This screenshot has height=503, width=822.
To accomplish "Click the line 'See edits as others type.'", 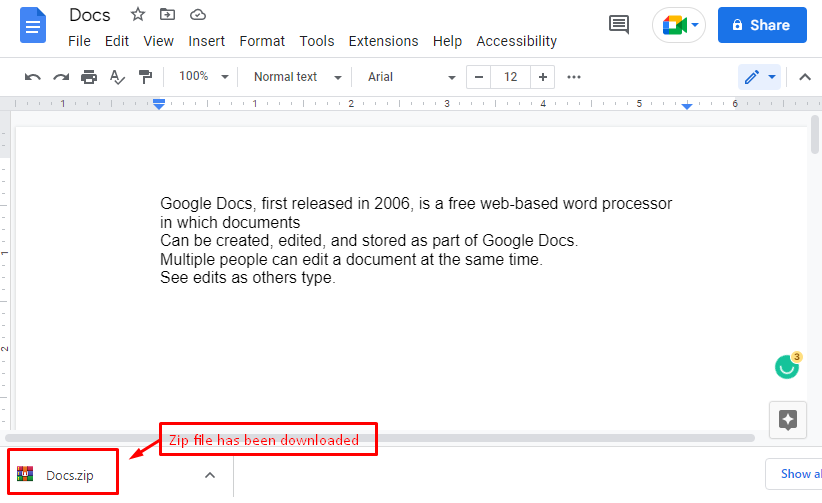I will (247, 277).
